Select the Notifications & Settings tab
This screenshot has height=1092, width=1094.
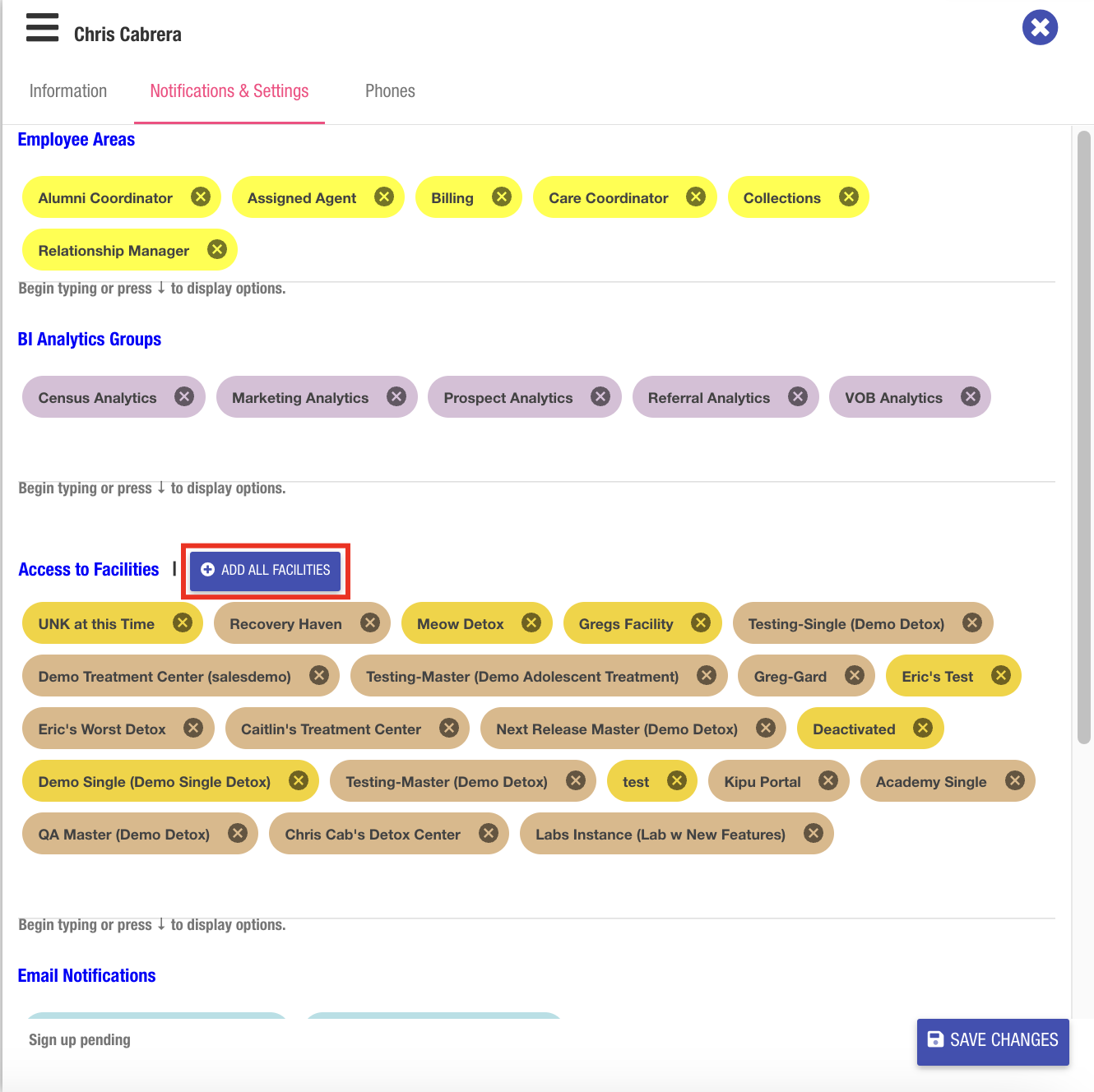(x=229, y=91)
